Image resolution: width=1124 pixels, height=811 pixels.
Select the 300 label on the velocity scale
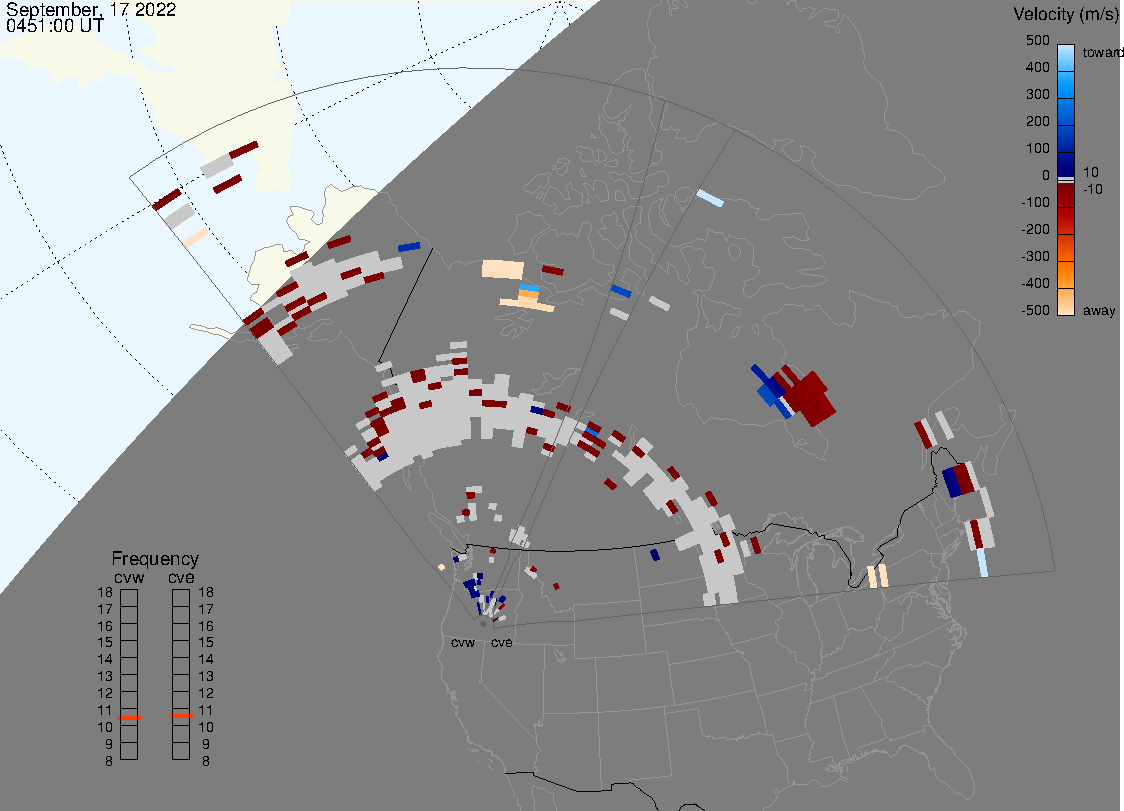(x=1038, y=95)
